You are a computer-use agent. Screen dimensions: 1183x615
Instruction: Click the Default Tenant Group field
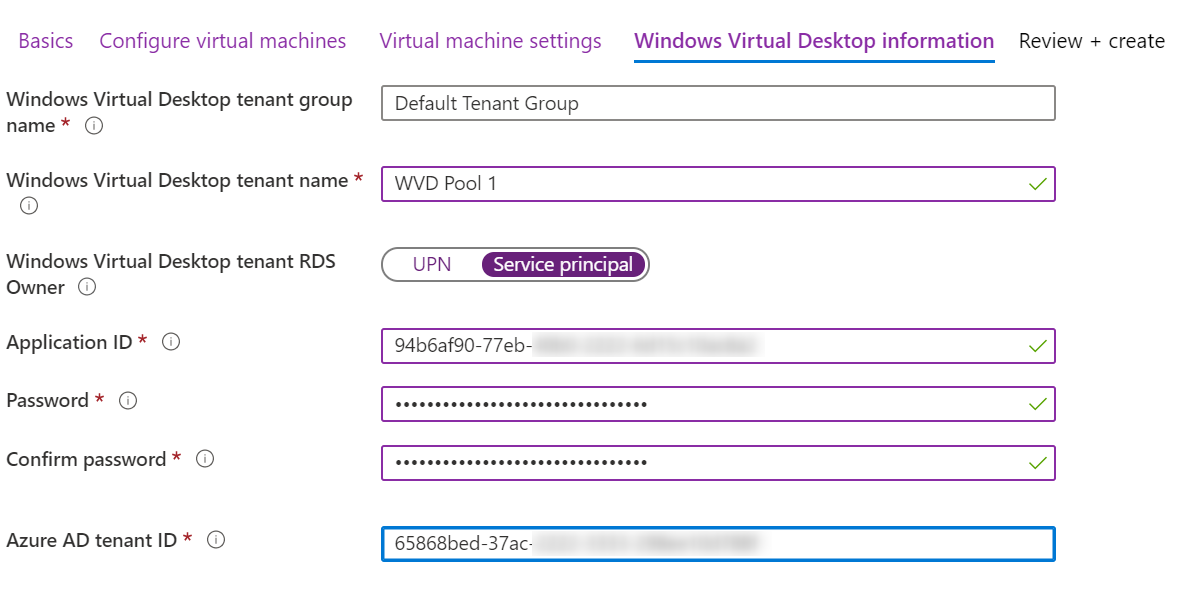click(717, 103)
